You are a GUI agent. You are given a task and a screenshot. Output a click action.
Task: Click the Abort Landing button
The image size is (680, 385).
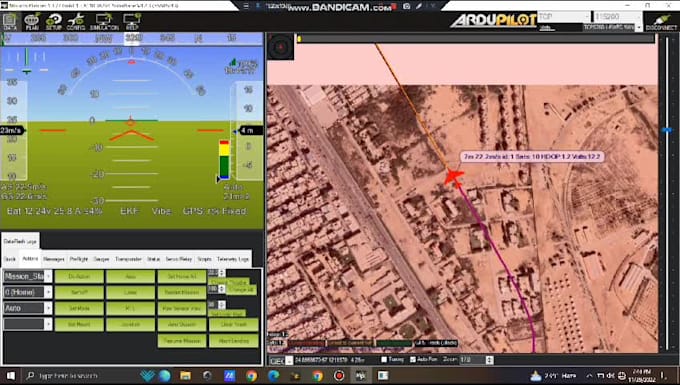[x=233, y=341]
